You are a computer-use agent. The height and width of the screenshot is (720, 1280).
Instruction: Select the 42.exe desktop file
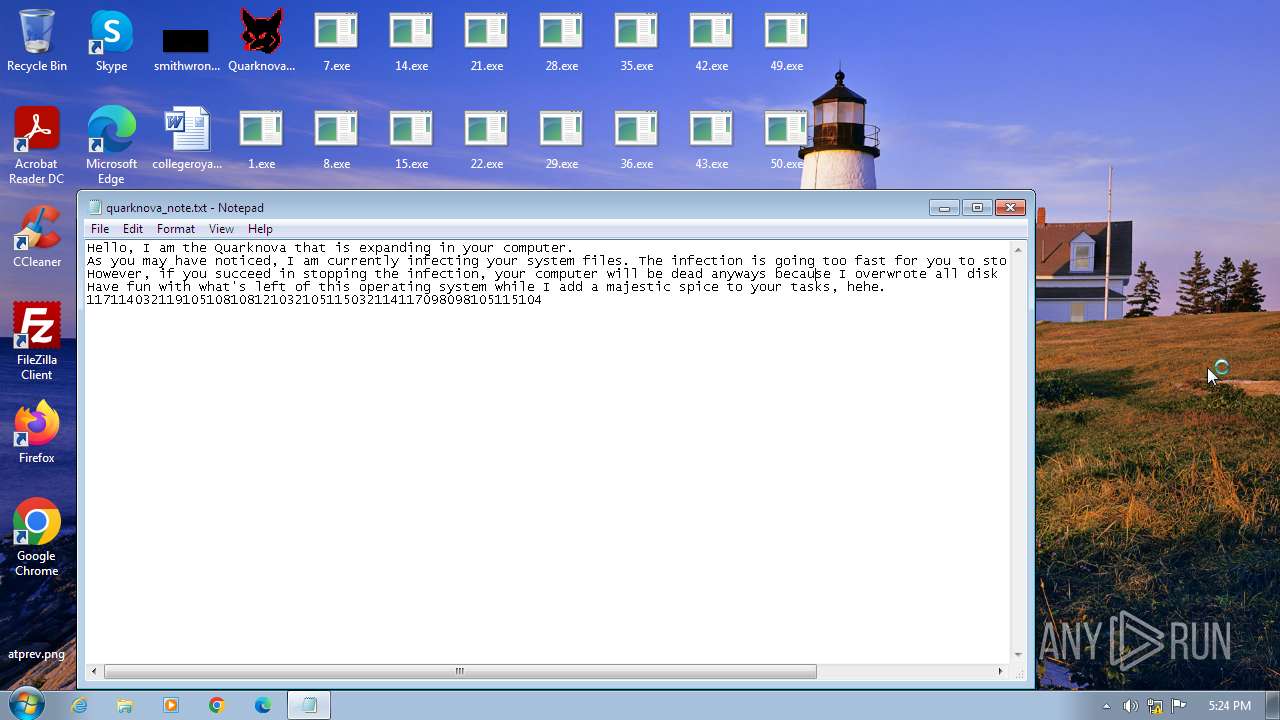(711, 40)
